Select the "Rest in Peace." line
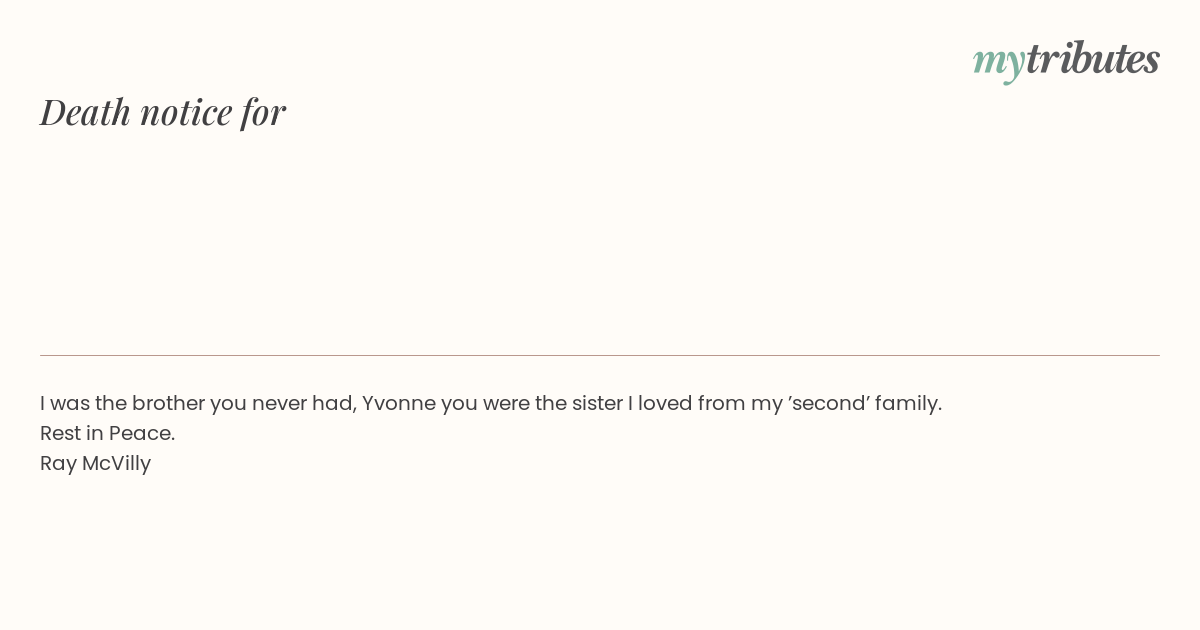This screenshot has width=1200, height=630. coord(108,433)
